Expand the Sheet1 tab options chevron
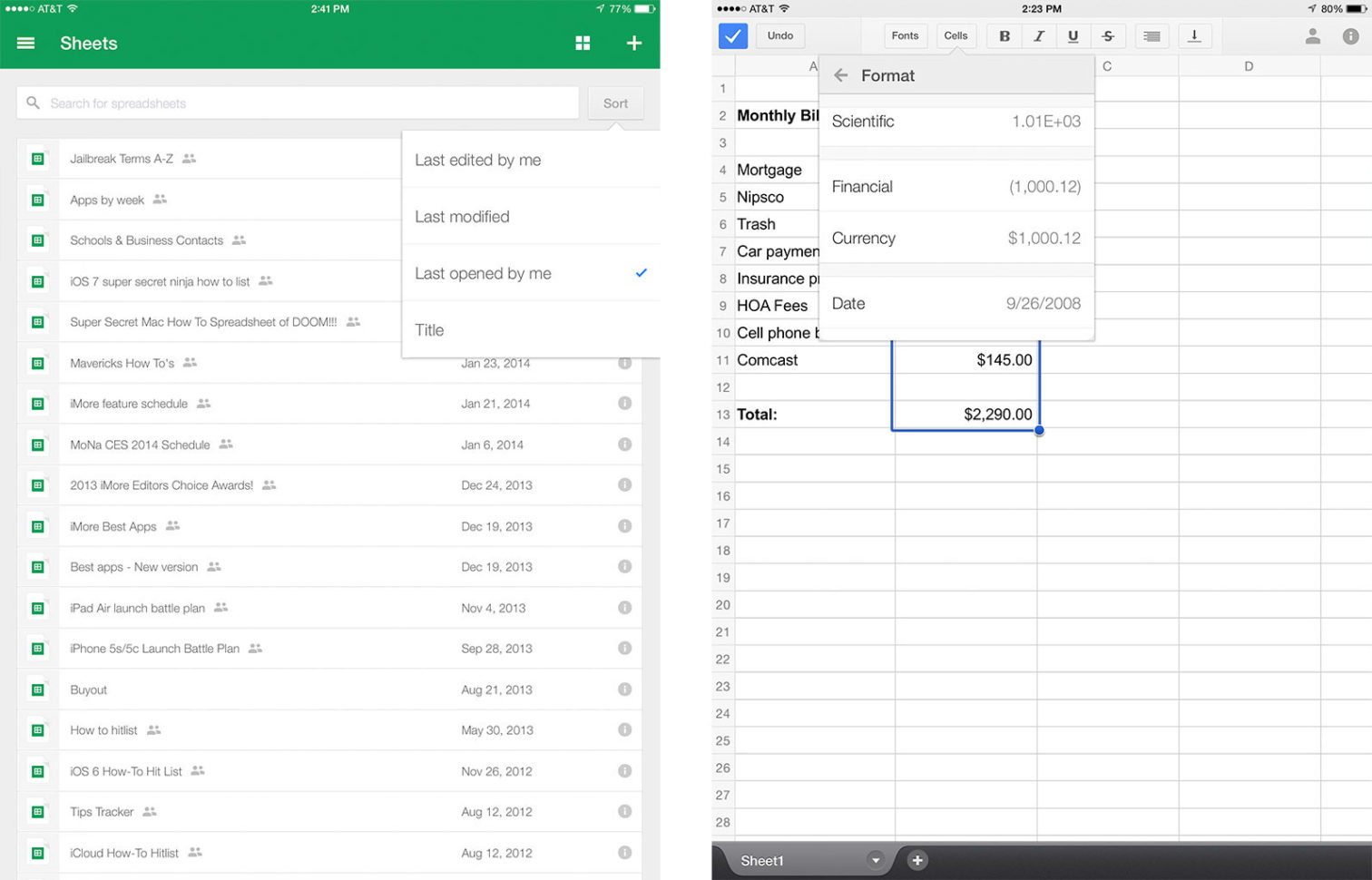Viewport: 1372px width, 880px height. (x=876, y=860)
